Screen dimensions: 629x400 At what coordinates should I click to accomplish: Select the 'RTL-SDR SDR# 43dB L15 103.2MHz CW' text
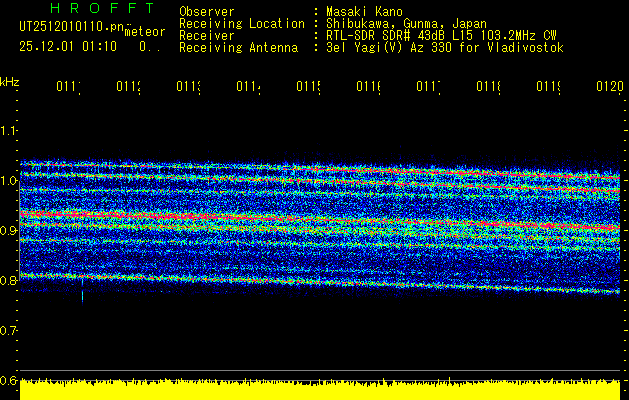coord(441,36)
